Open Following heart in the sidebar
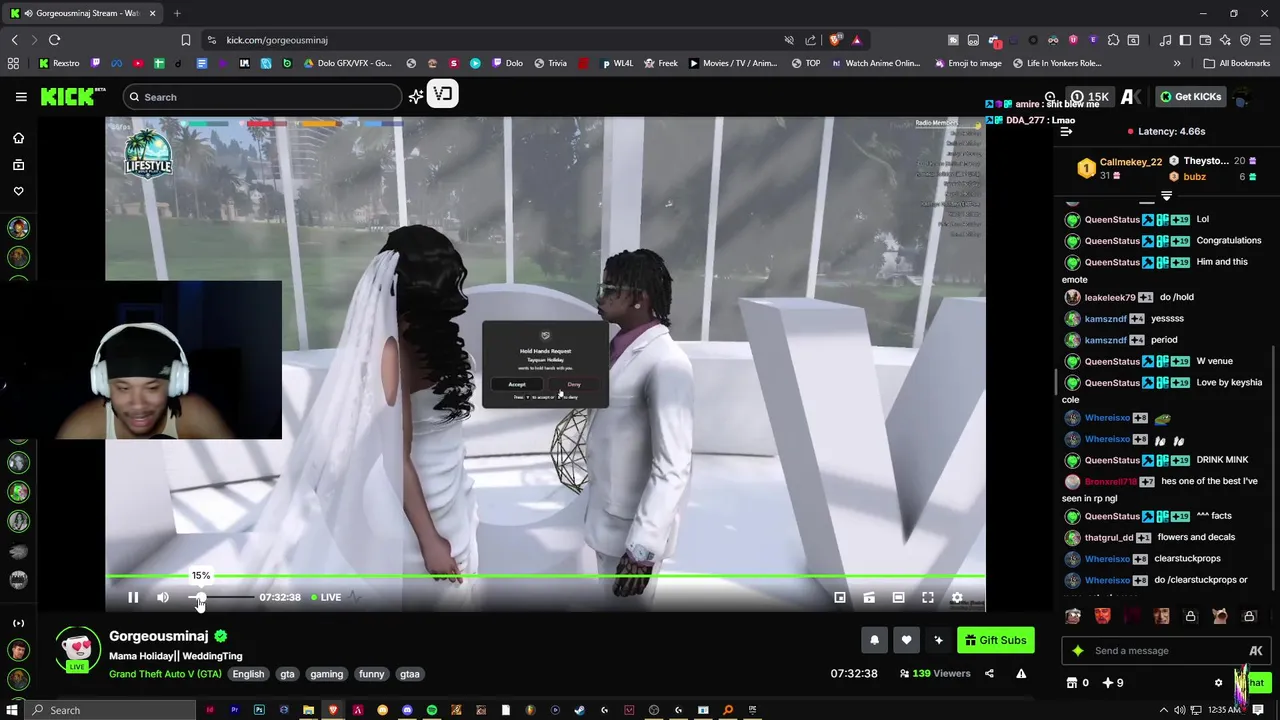 pos(18,191)
